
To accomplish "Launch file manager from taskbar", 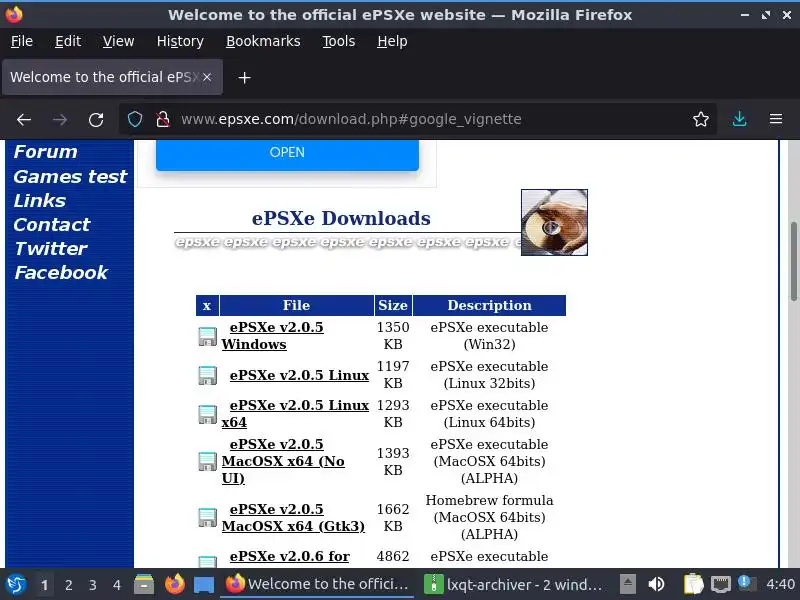I will click(144, 584).
